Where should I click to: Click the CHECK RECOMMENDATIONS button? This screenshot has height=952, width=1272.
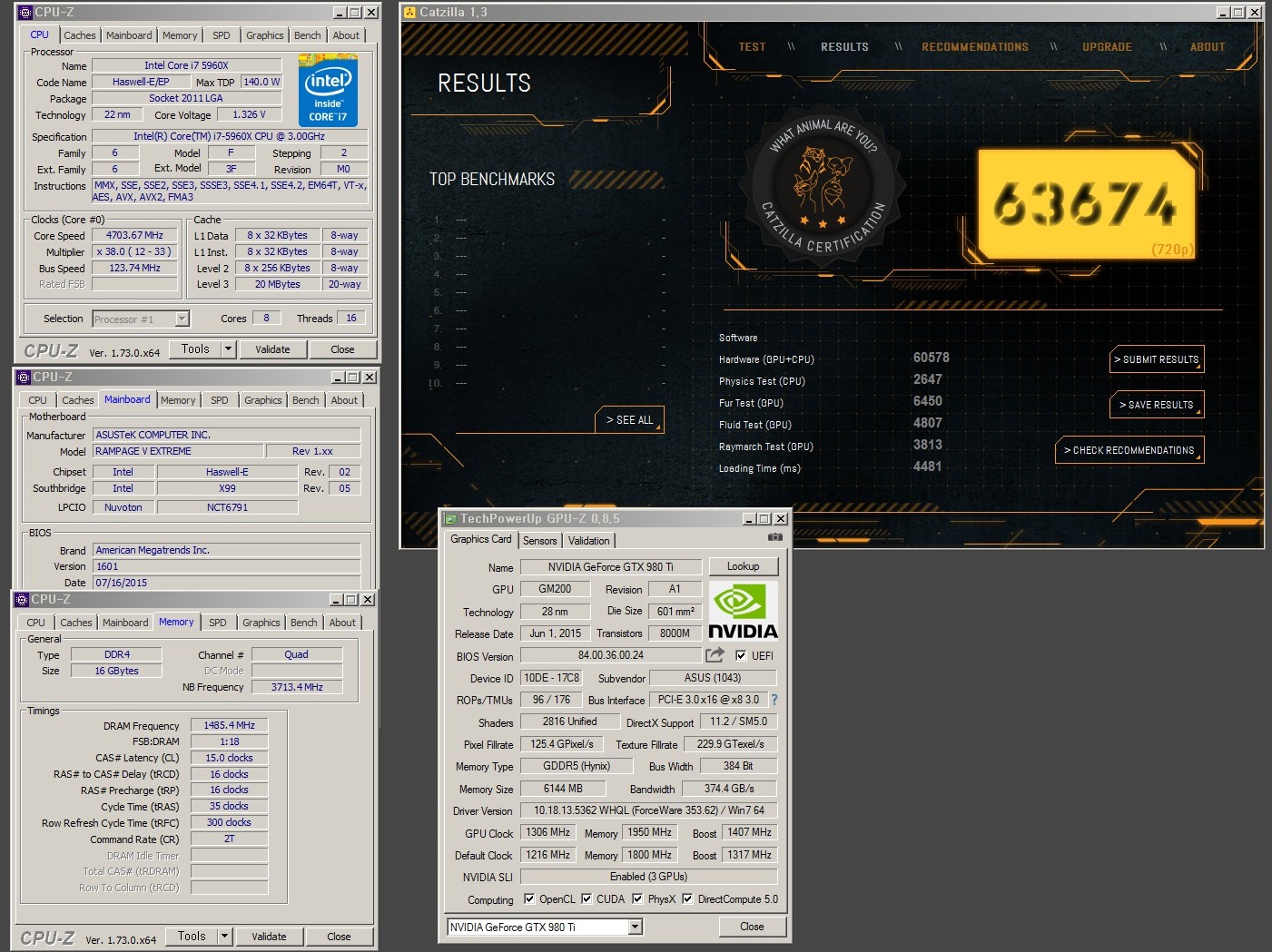pos(1129,450)
